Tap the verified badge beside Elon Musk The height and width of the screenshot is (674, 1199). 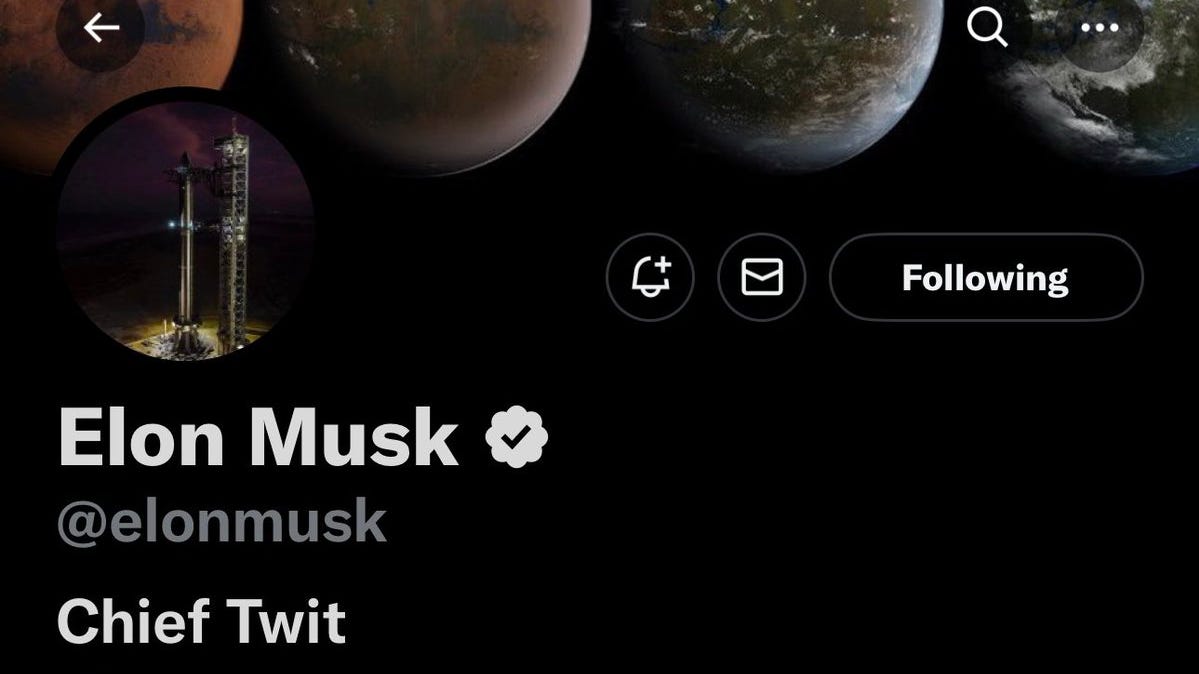[516, 437]
